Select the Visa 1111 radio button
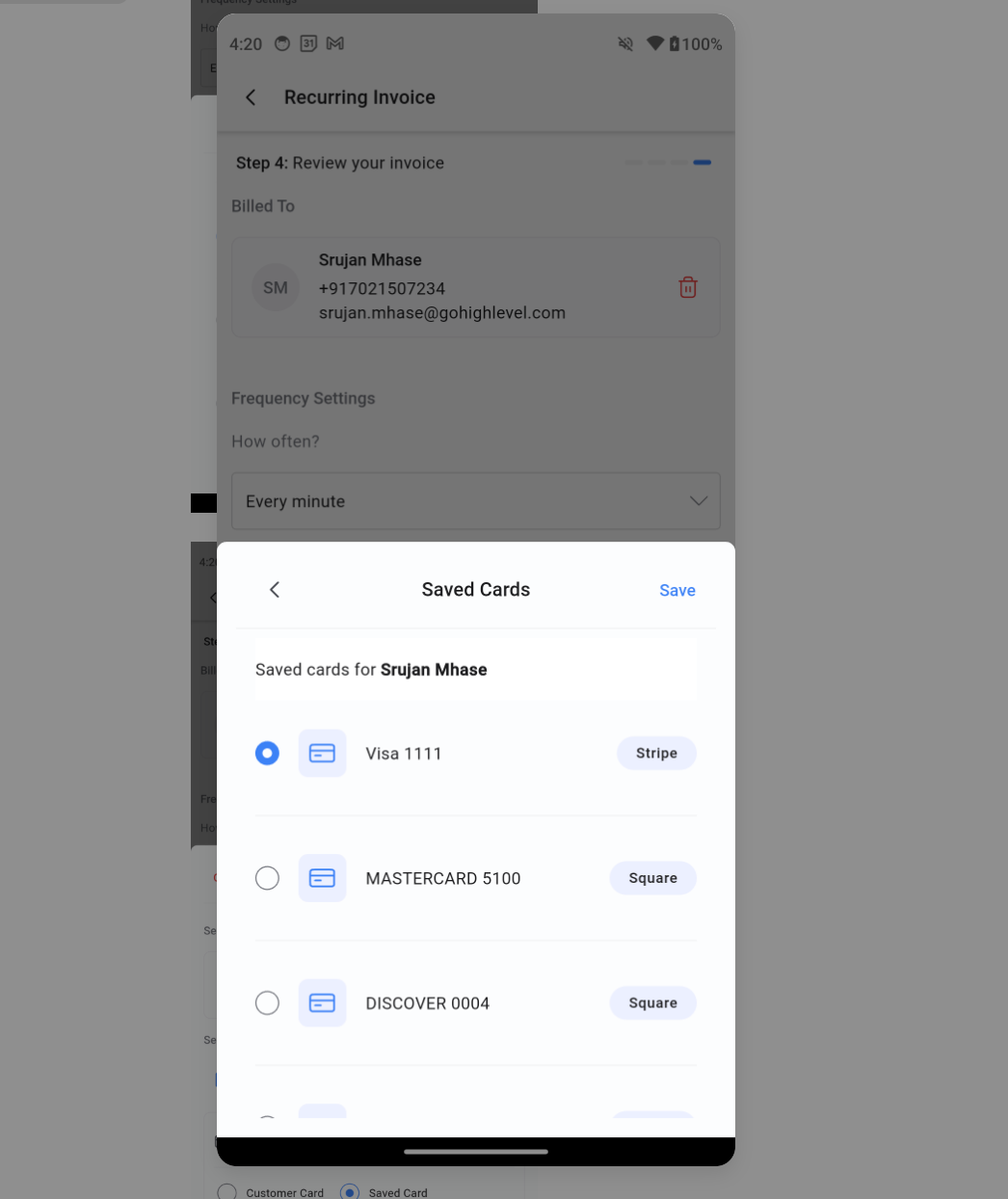The width and height of the screenshot is (1008, 1199). coord(267,754)
